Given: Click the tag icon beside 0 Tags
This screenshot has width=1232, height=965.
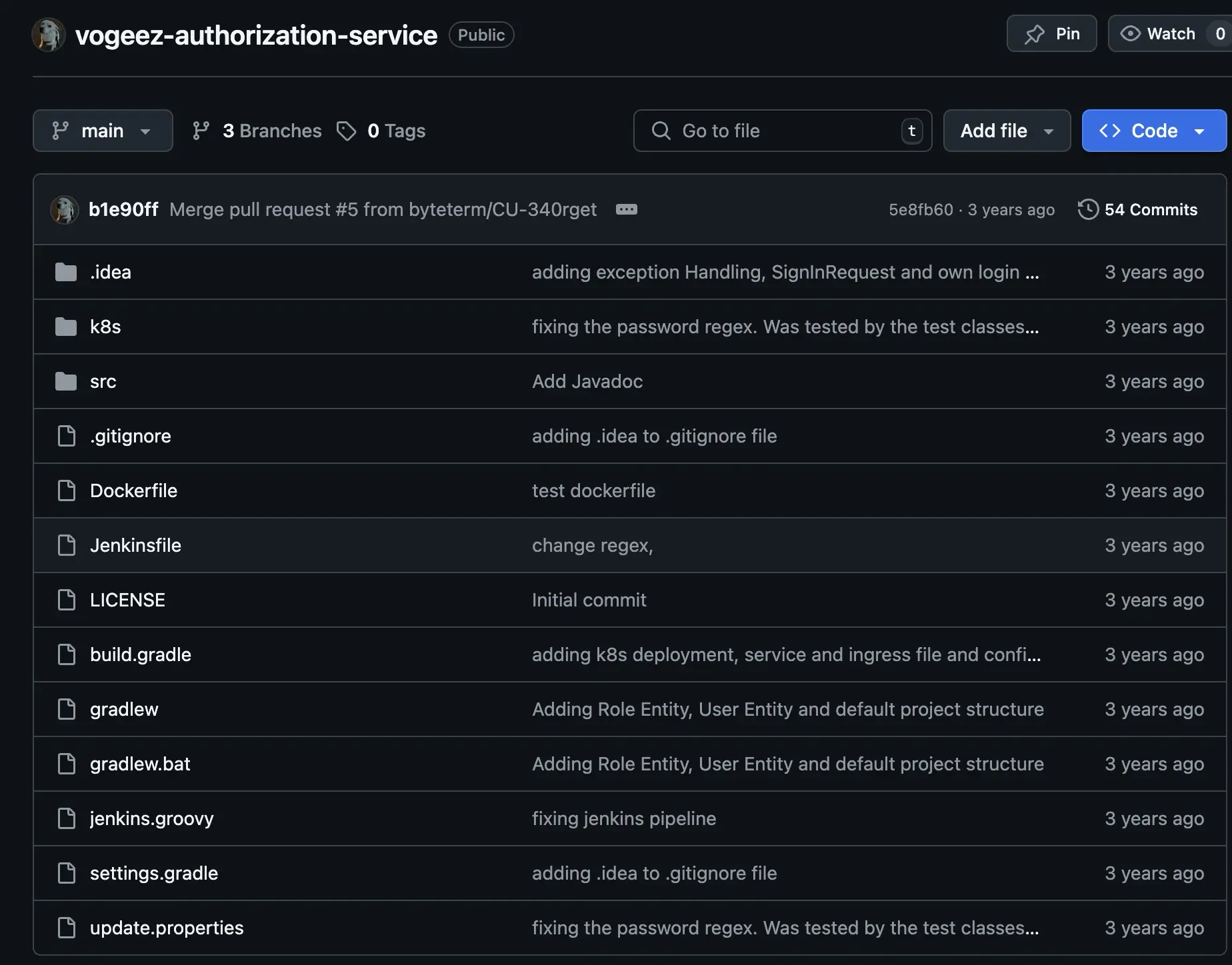Looking at the screenshot, I should [347, 131].
